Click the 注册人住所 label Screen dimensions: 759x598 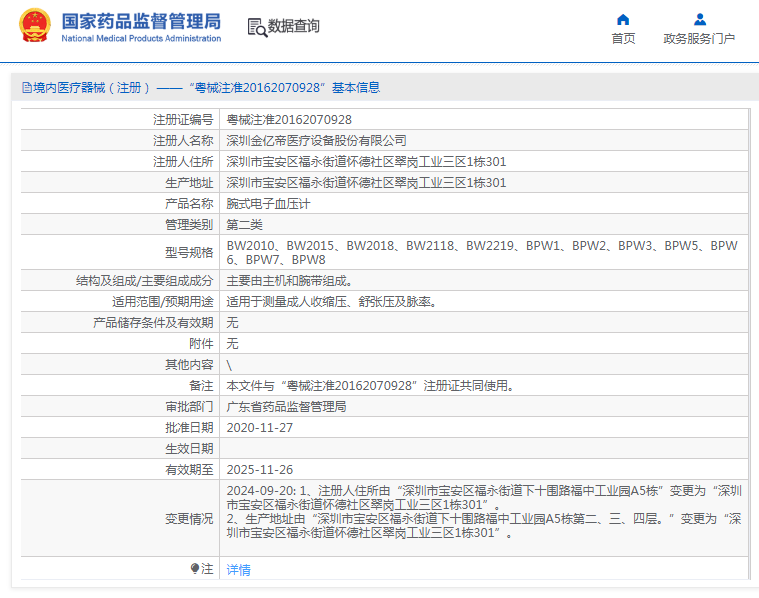pos(183,162)
